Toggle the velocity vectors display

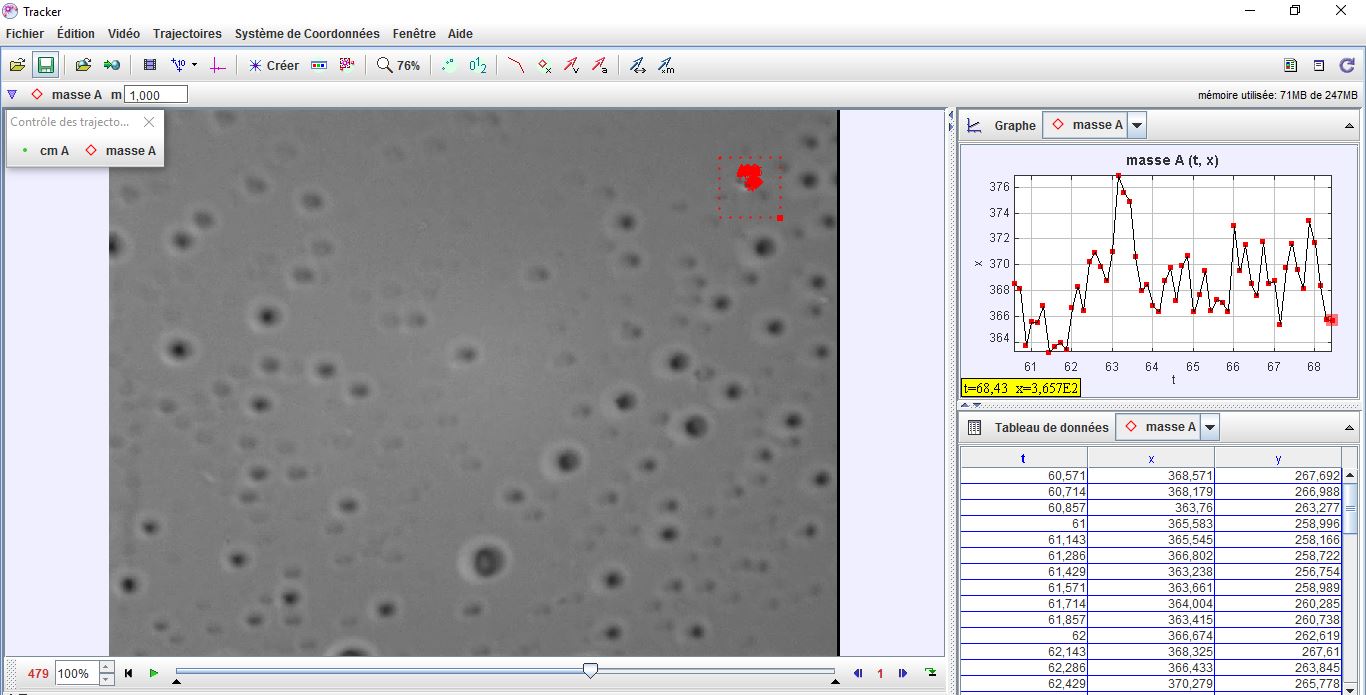coord(571,65)
